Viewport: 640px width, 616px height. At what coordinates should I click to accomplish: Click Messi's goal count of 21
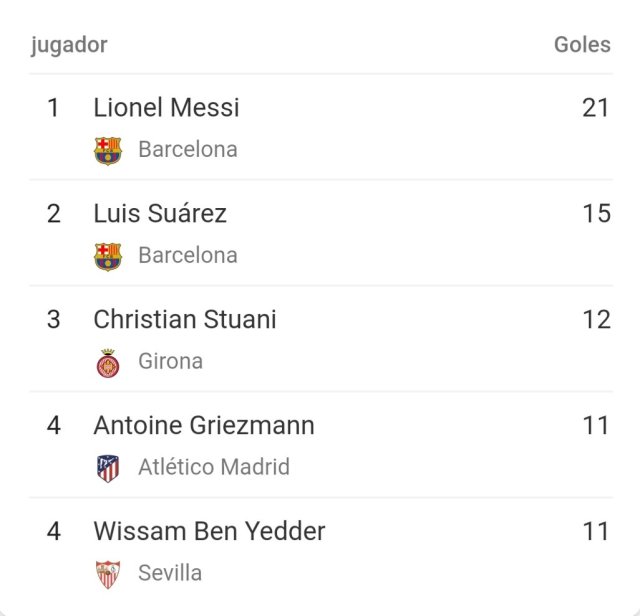[595, 107]
